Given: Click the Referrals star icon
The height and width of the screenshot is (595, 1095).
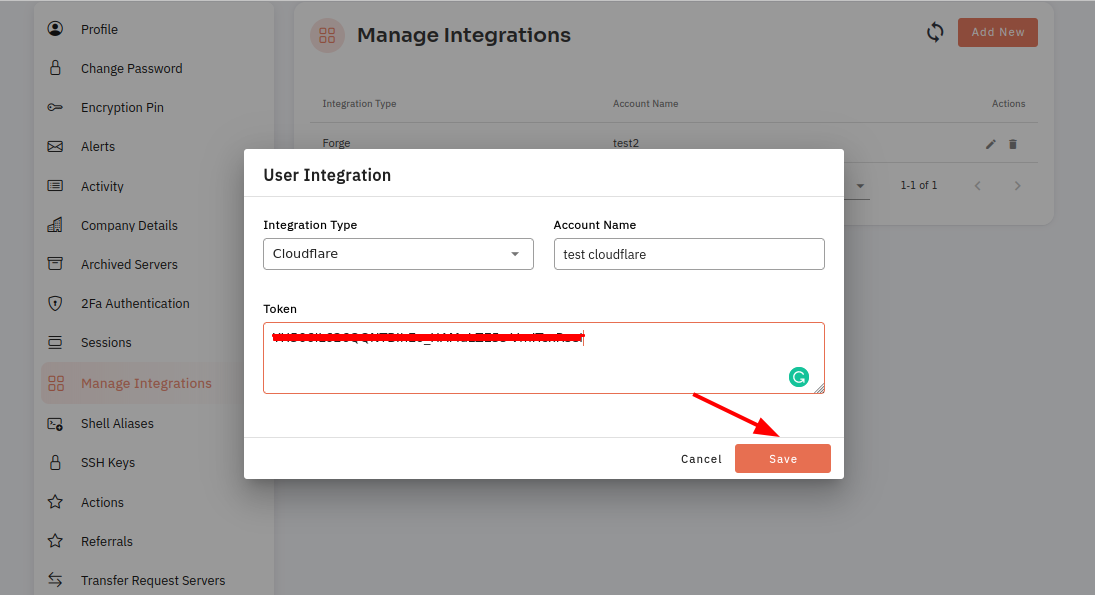Looking at the screenshot, I should click(55, 541).
